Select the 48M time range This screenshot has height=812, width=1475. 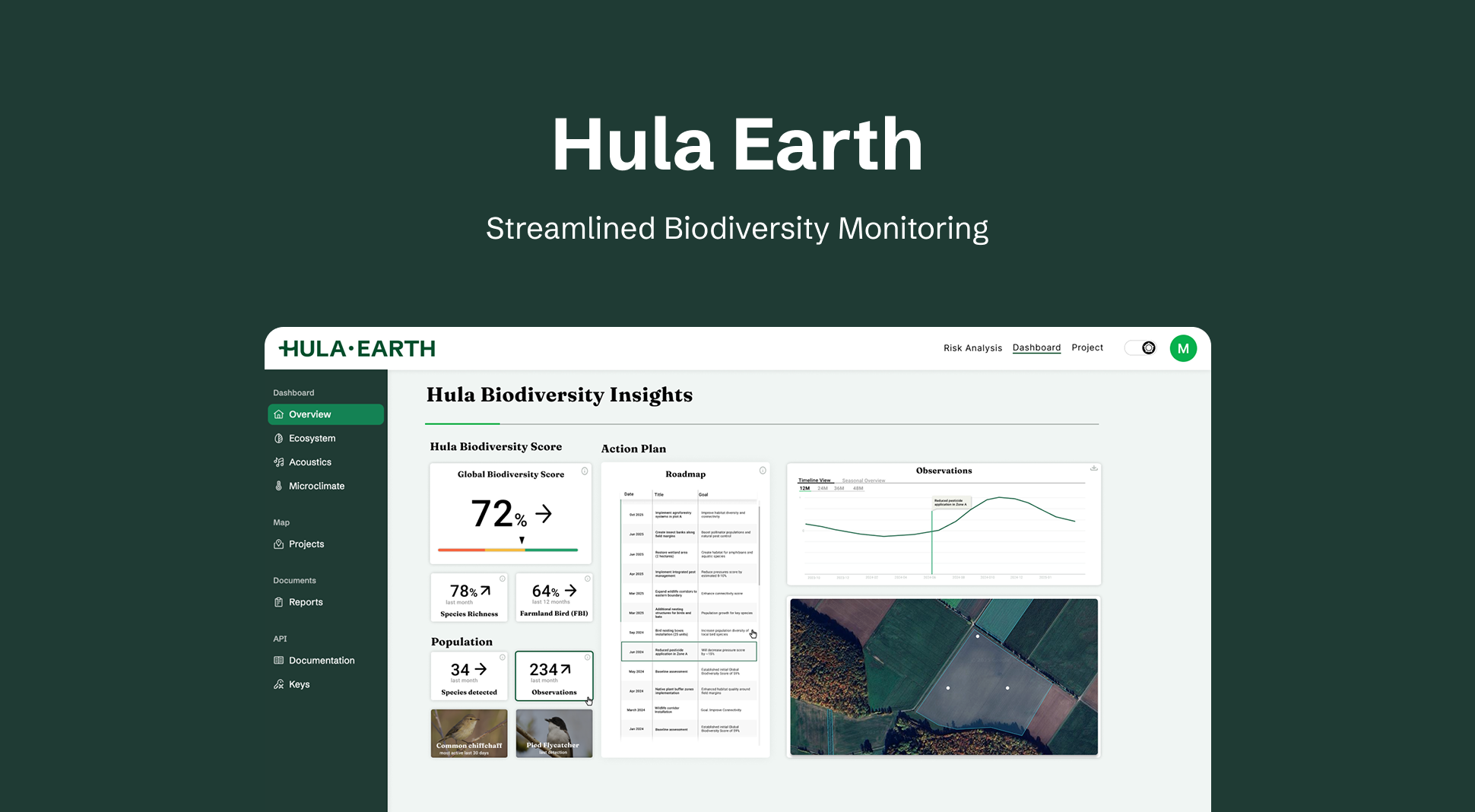(x=858, y=488)
